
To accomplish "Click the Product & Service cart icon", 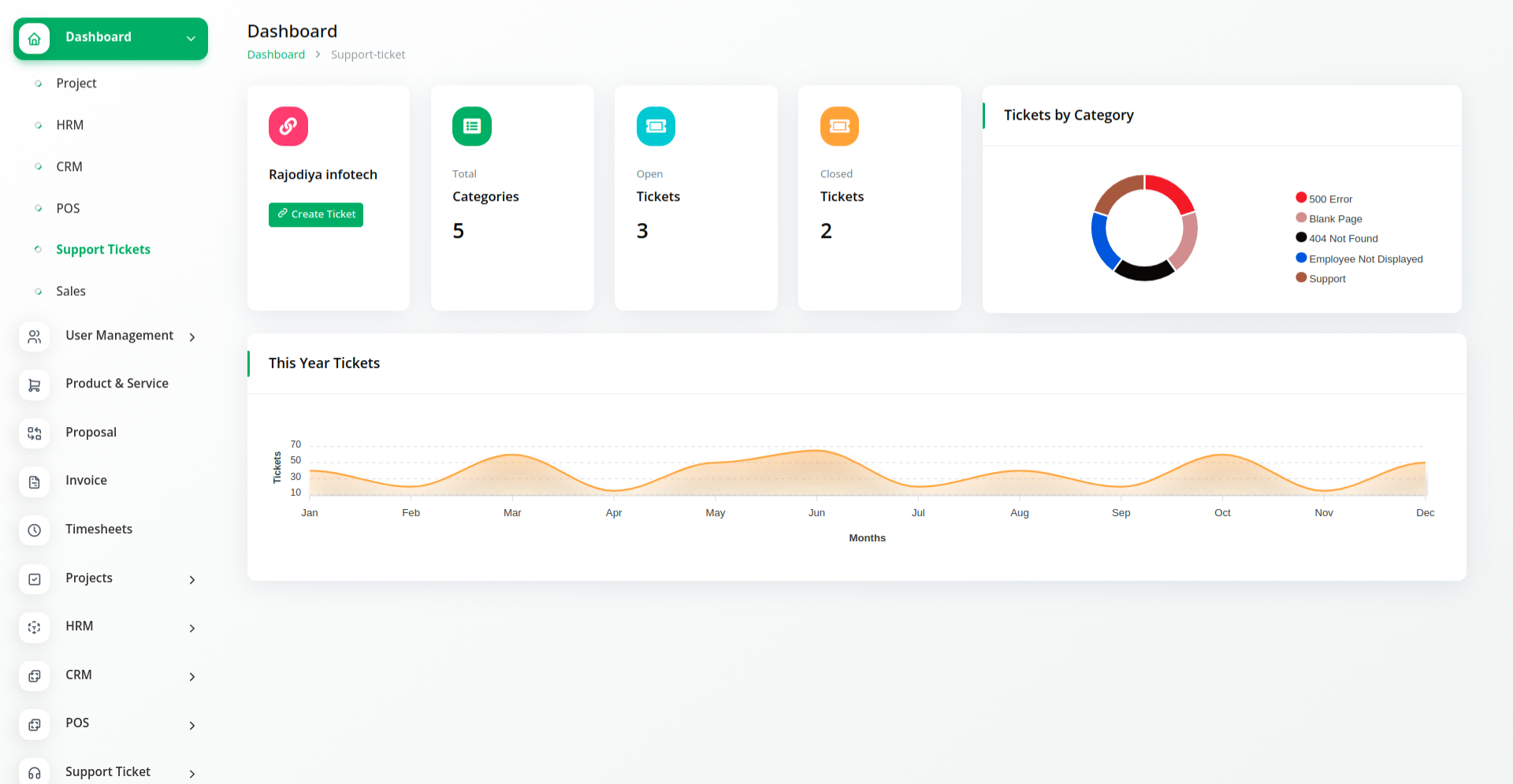I will (35, 385).
